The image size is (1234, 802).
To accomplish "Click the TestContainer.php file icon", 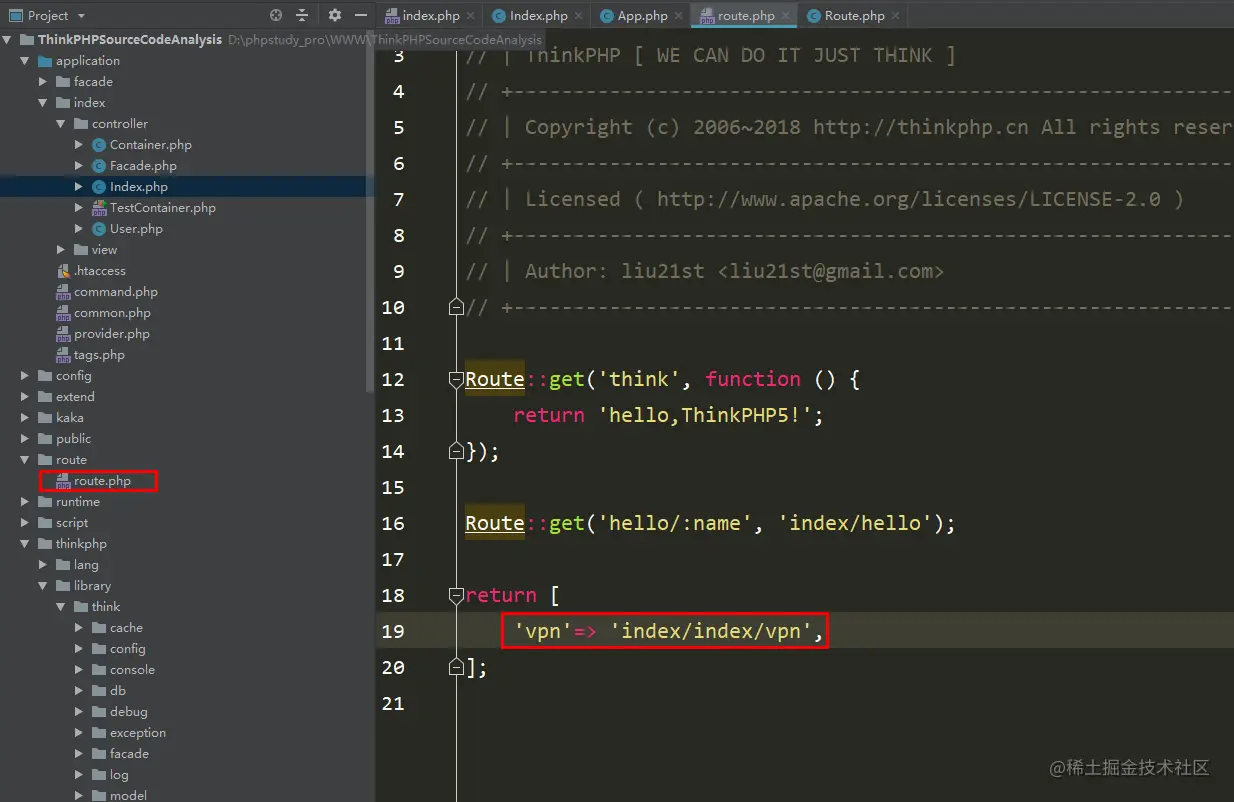I will pyautogui.click(x=99, y=208).
